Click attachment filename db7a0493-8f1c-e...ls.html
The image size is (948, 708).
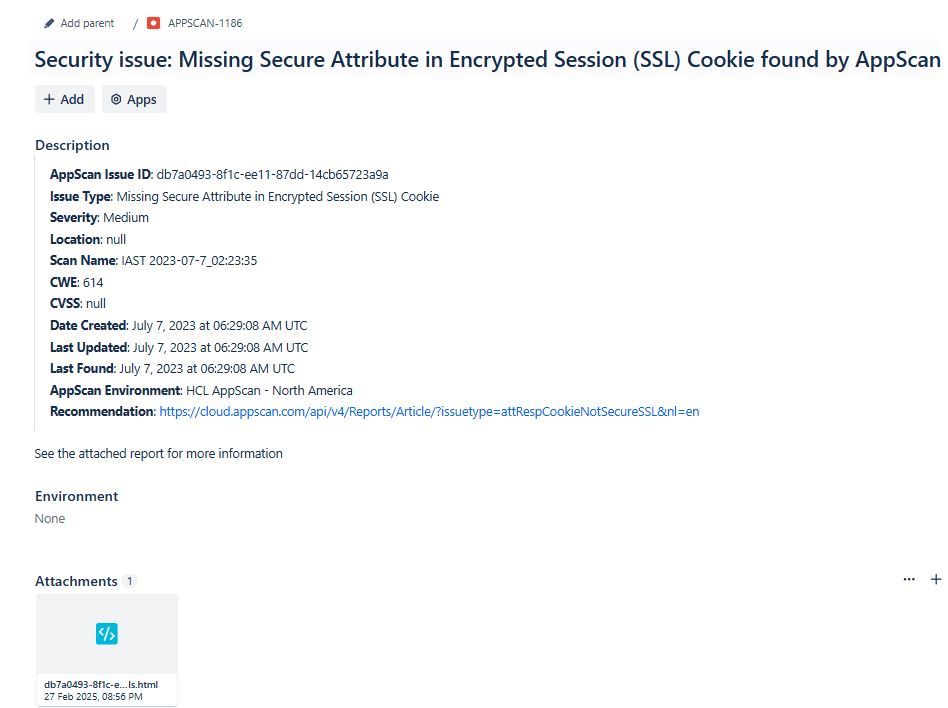point(101,684)
